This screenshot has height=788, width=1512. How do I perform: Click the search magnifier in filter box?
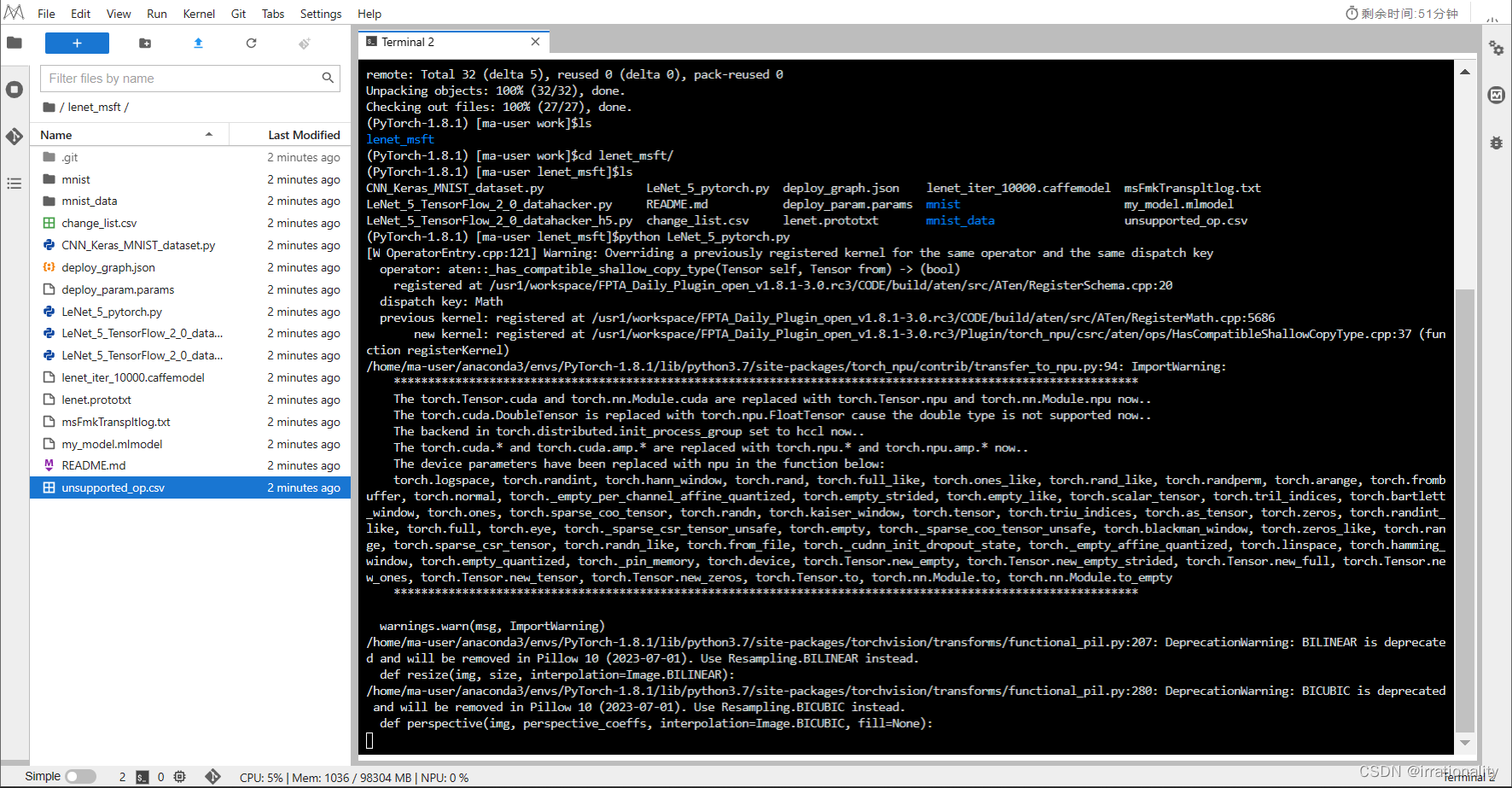point(328,78)
